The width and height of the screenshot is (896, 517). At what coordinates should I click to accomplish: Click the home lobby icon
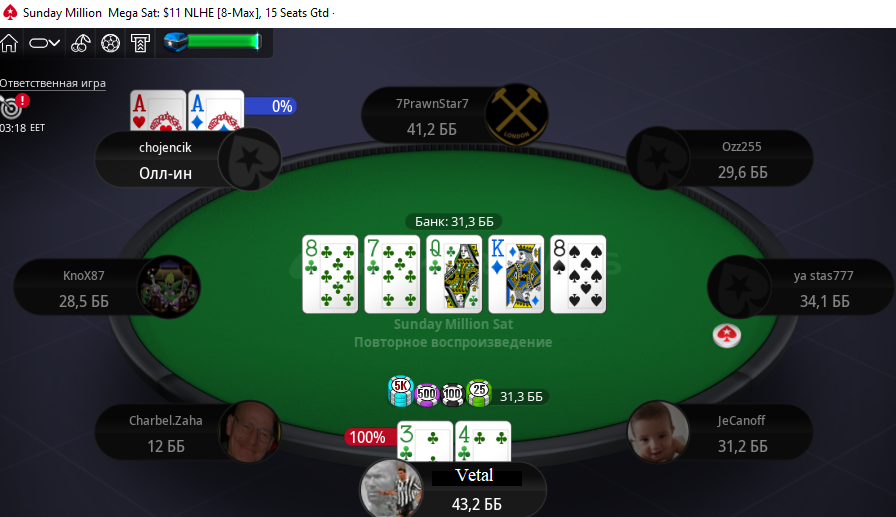[9, 43]
